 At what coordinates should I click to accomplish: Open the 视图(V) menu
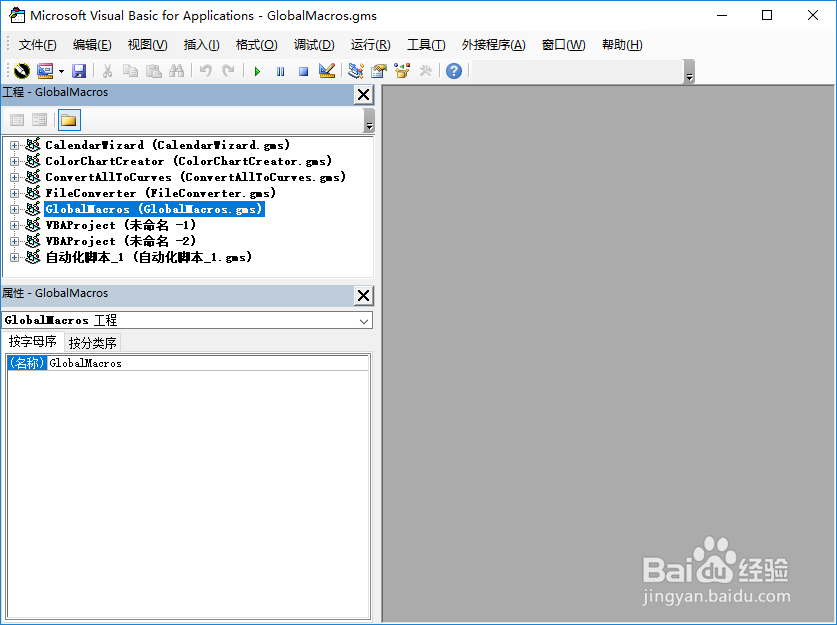pos(147,45)
